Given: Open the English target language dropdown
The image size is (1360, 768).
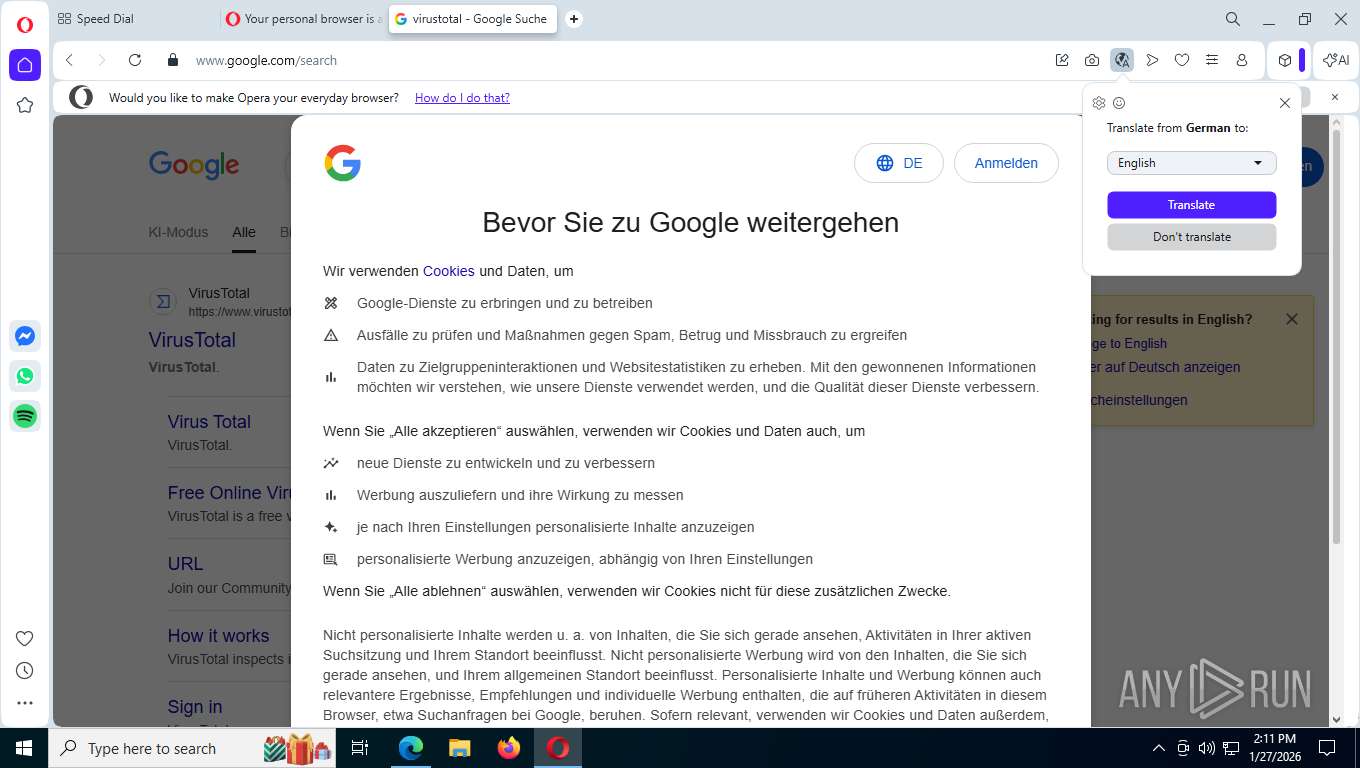Looking at the screenshot, I should [x=1191, y=163].
